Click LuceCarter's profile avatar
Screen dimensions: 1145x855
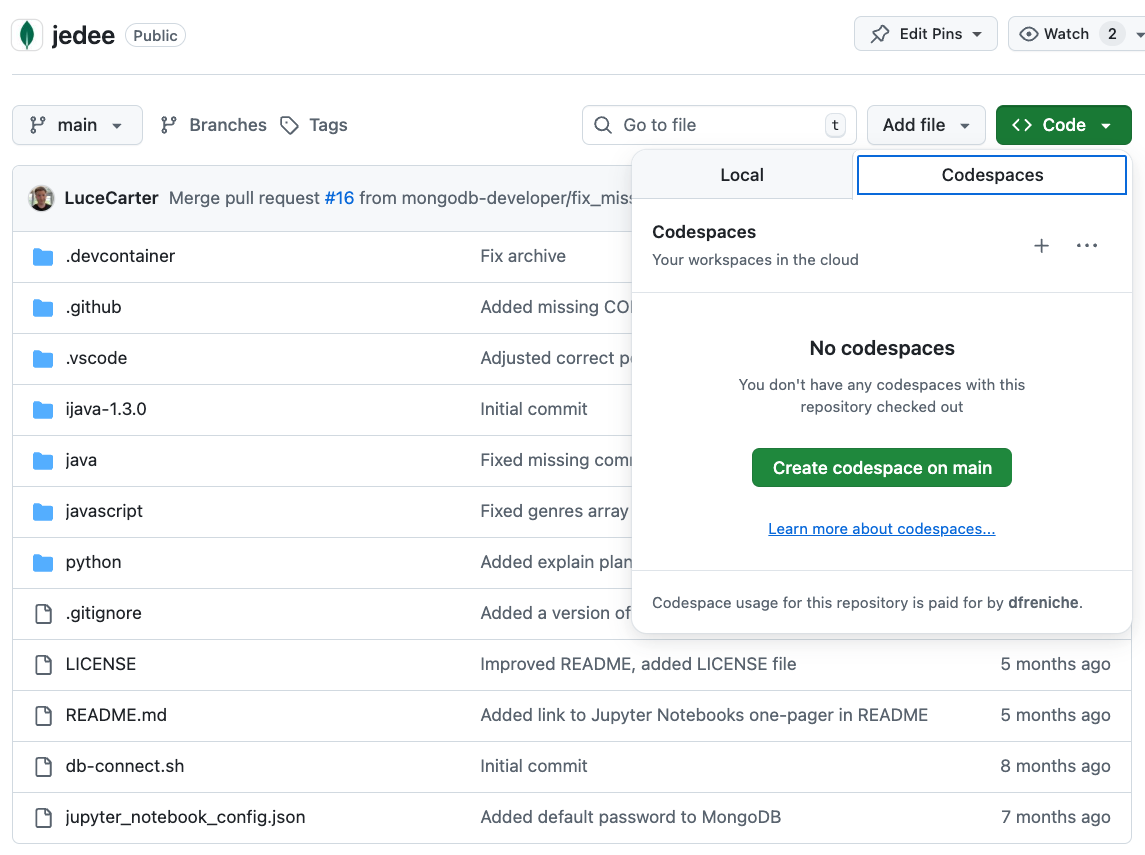[41, 198]
